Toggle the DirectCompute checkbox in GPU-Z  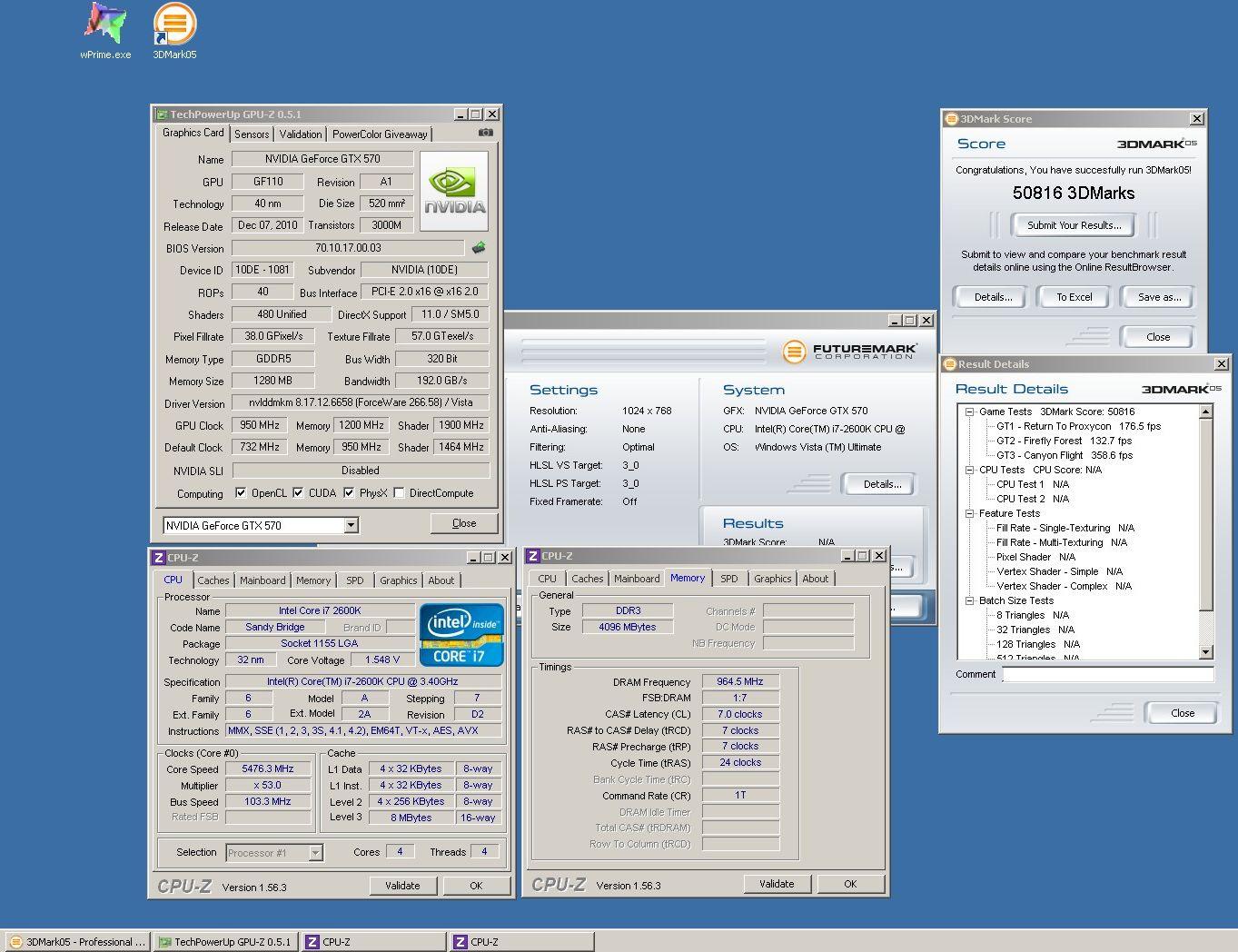[399, 493]
